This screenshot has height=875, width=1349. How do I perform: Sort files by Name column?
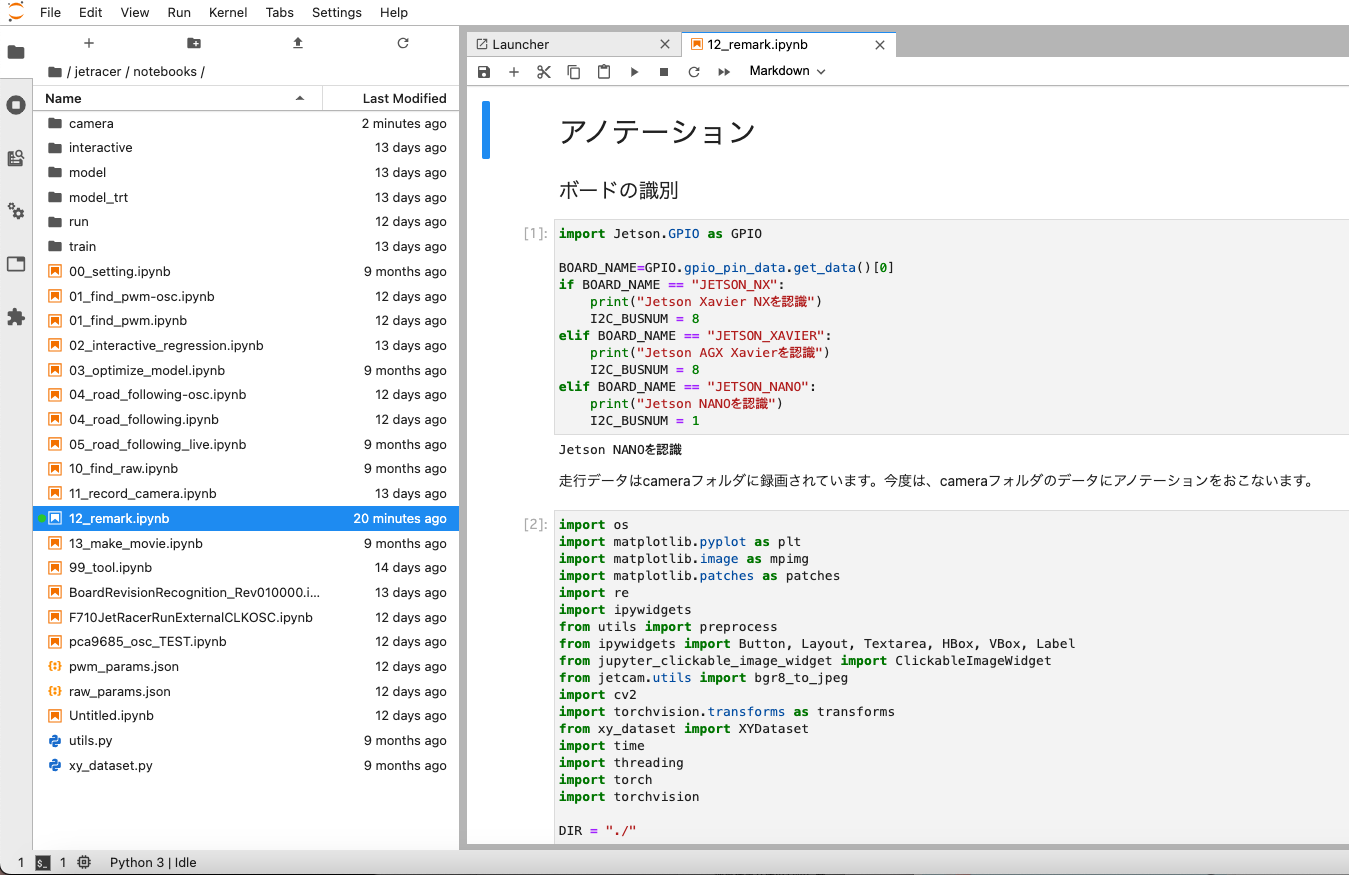pos(178,98)
